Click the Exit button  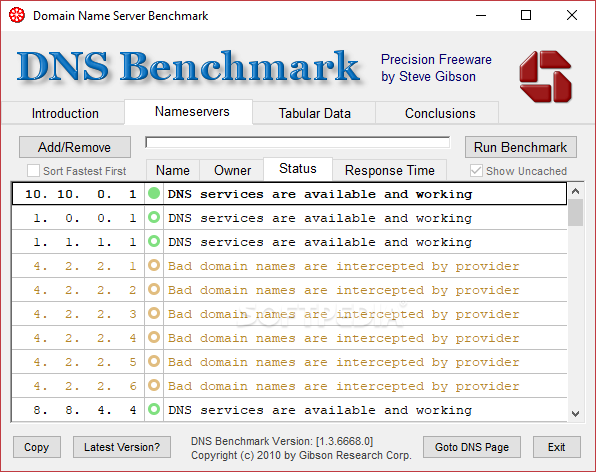(556, 447)
